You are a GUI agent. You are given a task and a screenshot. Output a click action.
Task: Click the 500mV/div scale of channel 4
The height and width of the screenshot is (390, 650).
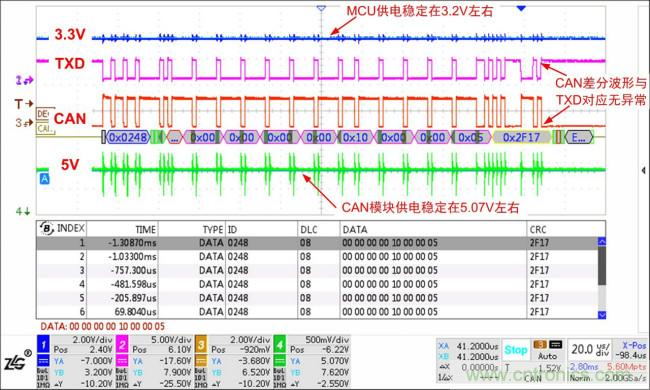click(327, 339)
